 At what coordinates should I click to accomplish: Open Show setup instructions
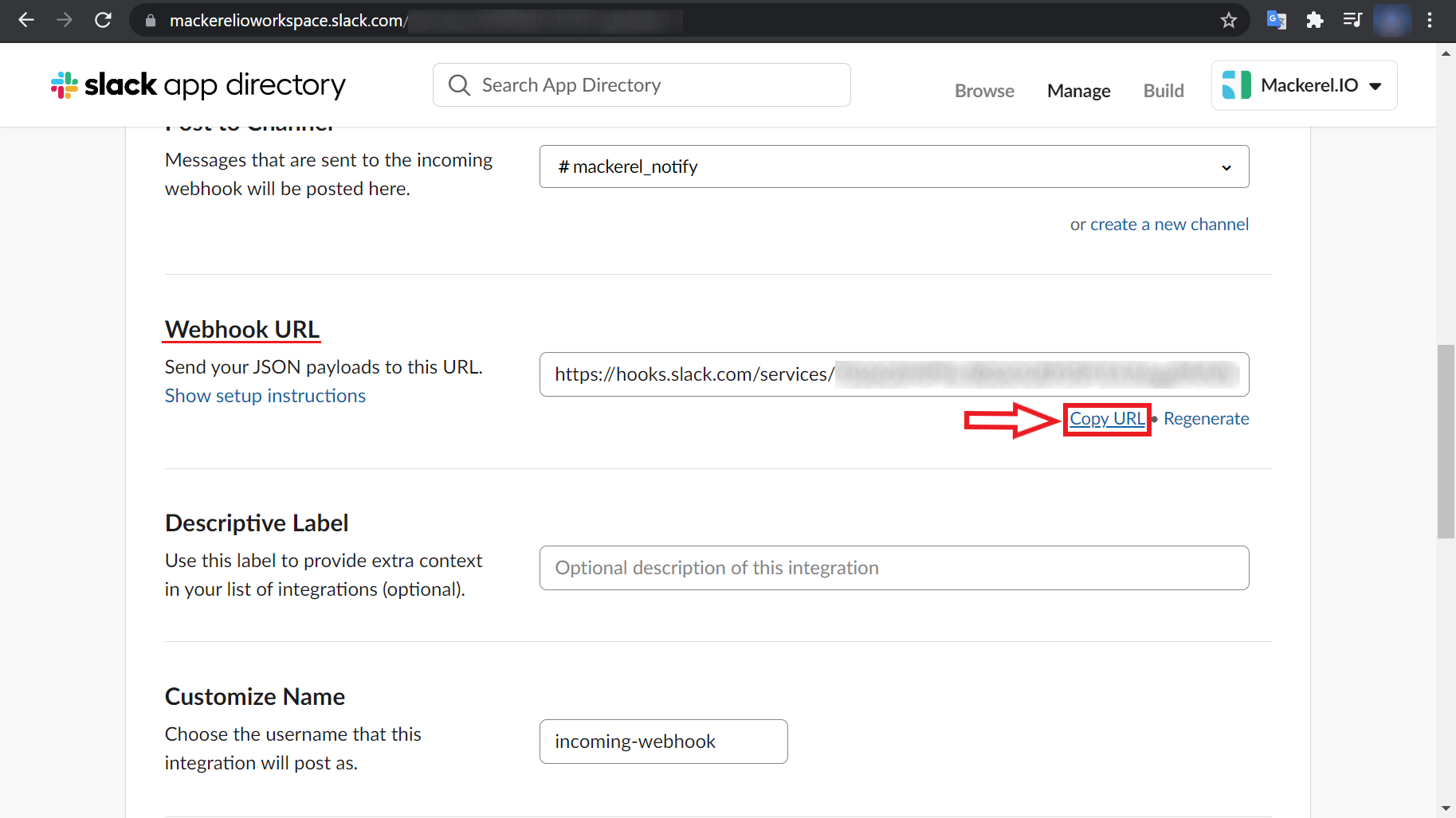pos(265,395)
